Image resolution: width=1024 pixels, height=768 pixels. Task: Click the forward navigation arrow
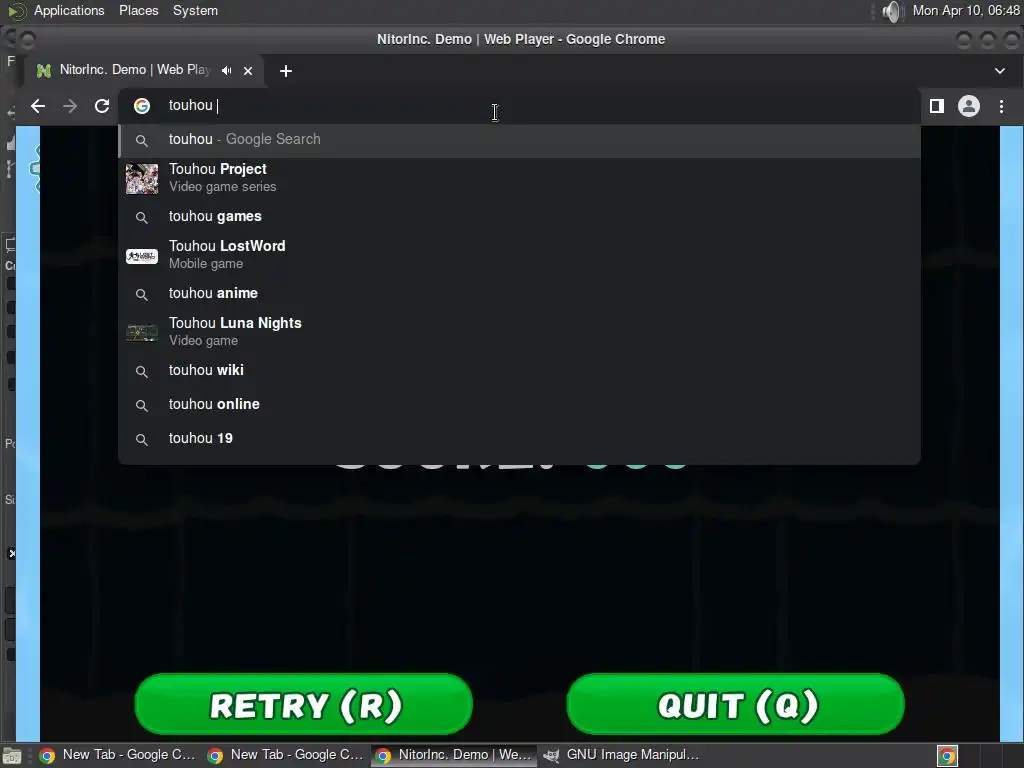[70, 106]
